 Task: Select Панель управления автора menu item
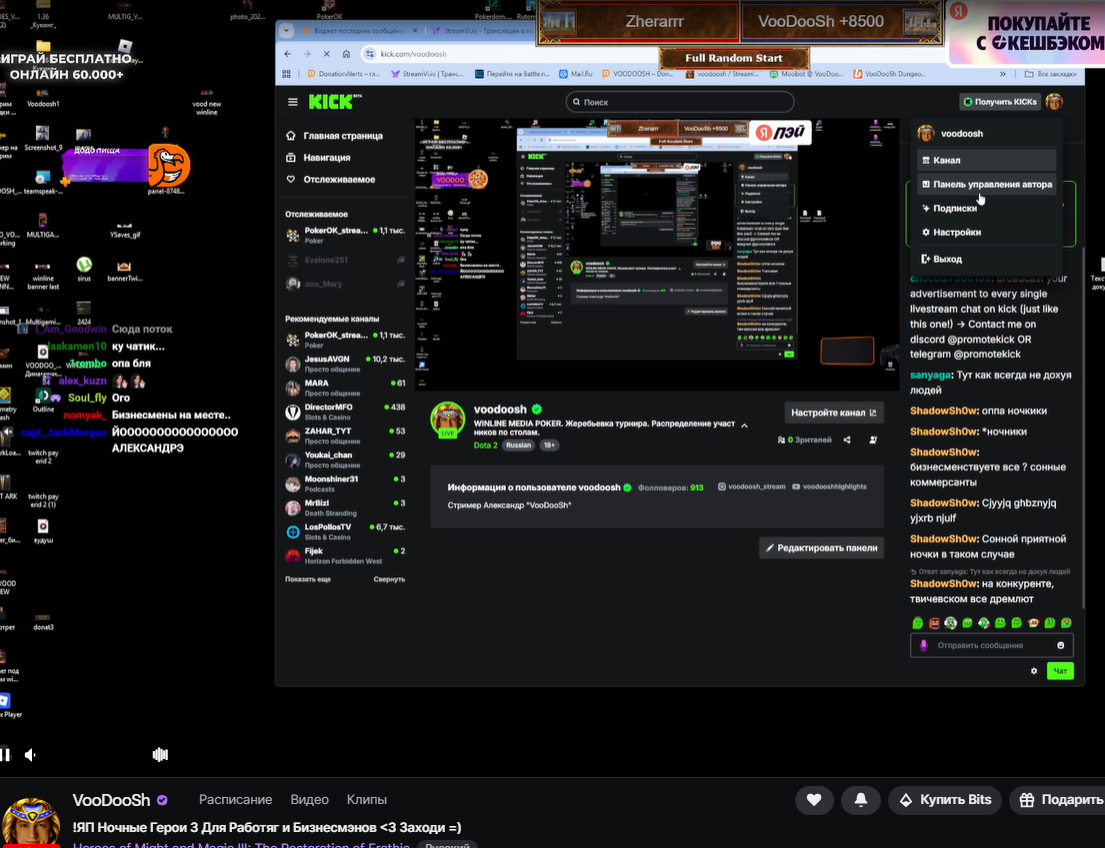pyautogui.click(x=986, y=184)
